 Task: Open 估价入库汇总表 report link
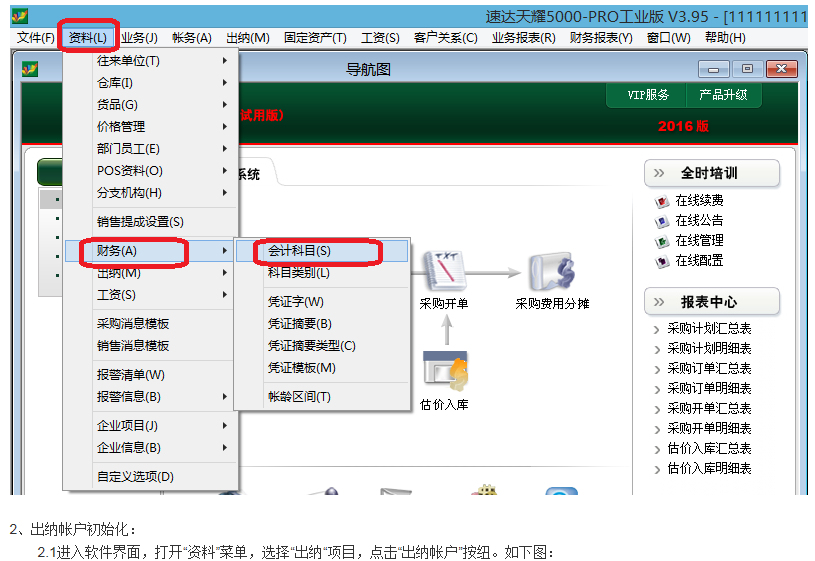[709, 449]
